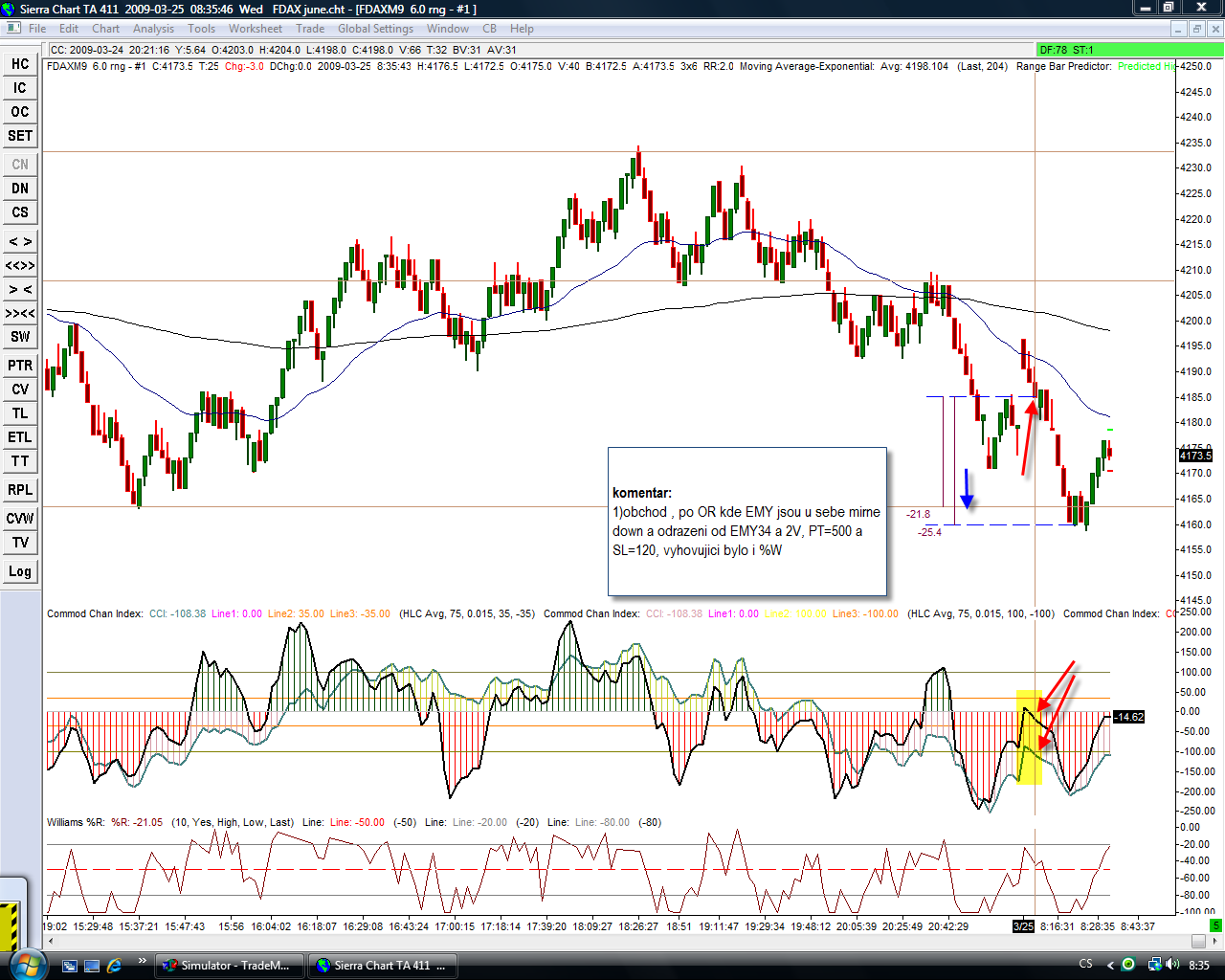The height and width of the screenshot is (980, 1225).
Task: Open the Help menu
Action: click(522, 29)
